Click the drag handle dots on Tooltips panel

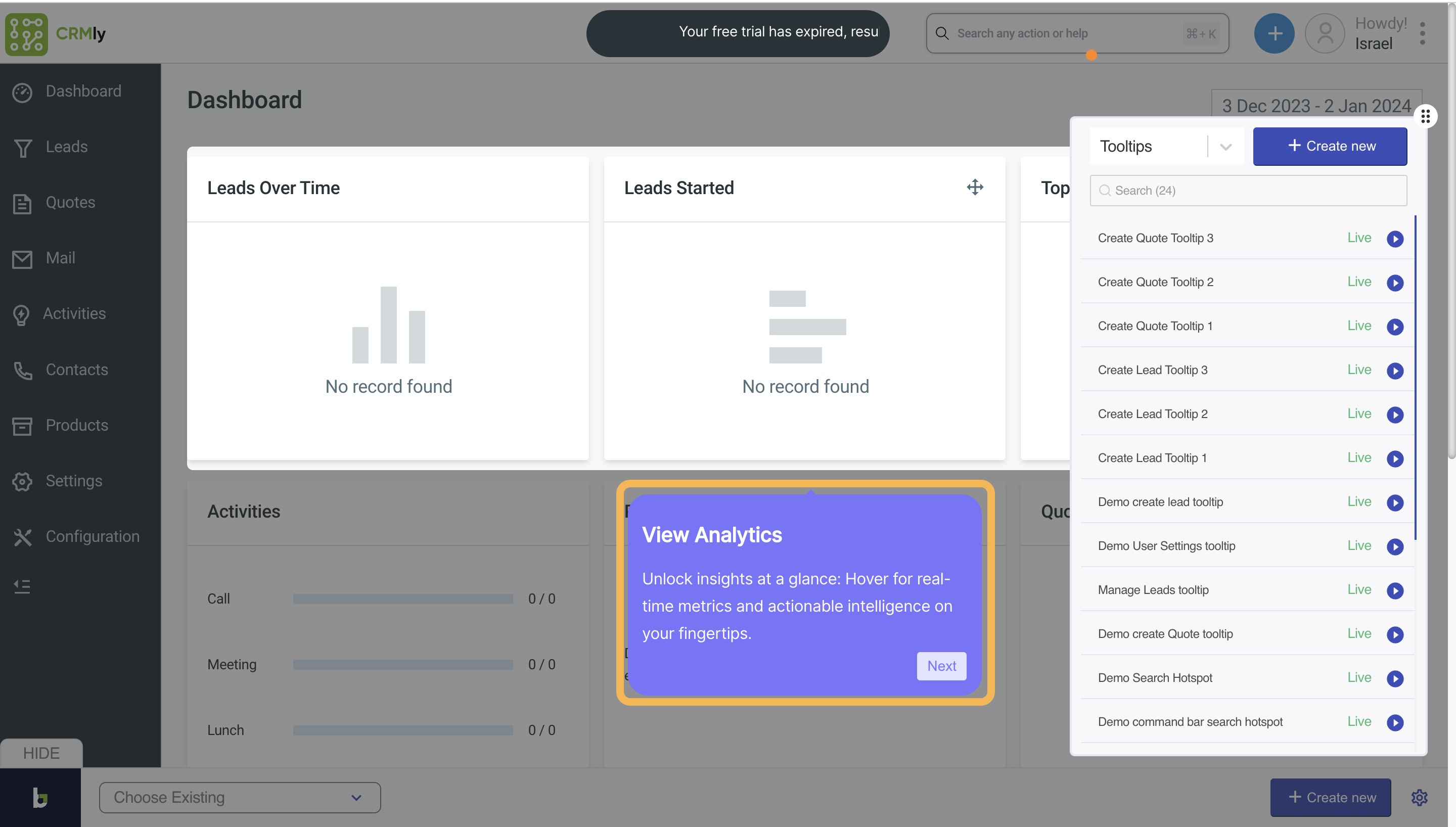[x=1425, y=116]
